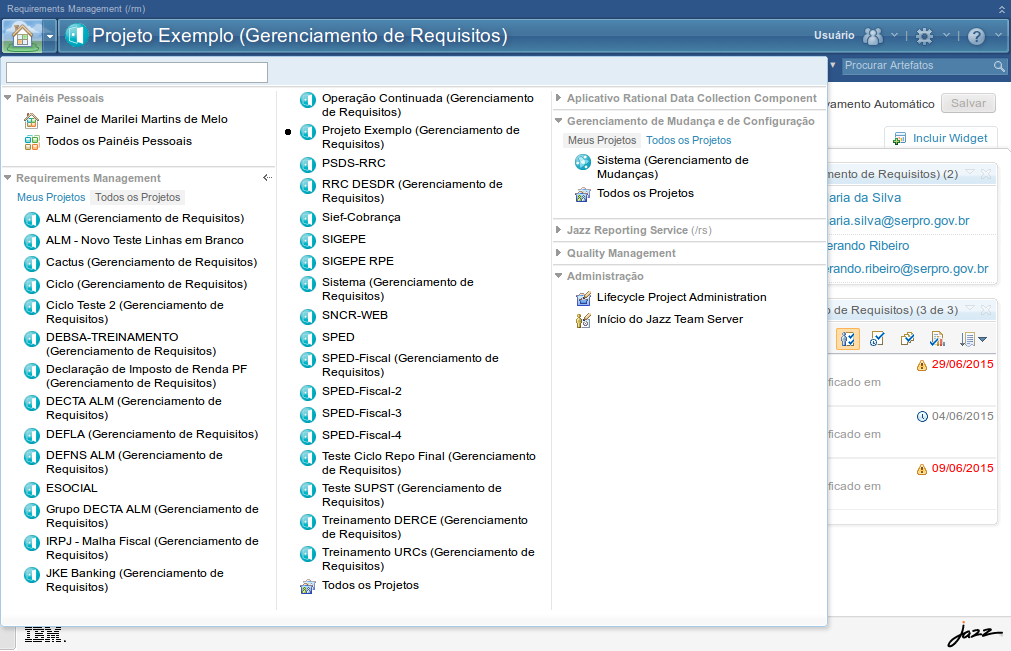Open Todos os Painéis Pessoais
Screen dimensions: 1011x651
119,141
